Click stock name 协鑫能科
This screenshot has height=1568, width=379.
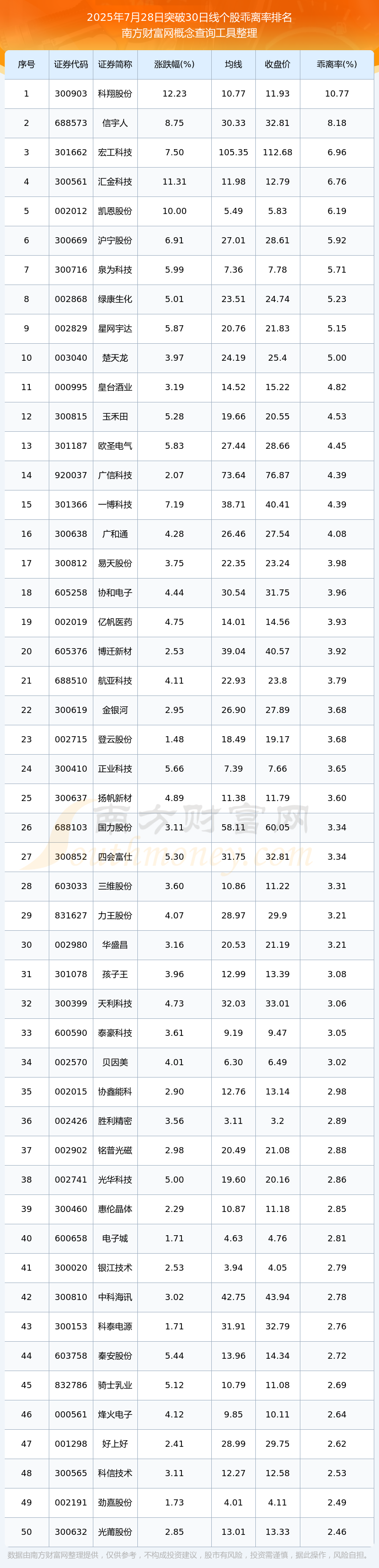tap(115, 1091)
